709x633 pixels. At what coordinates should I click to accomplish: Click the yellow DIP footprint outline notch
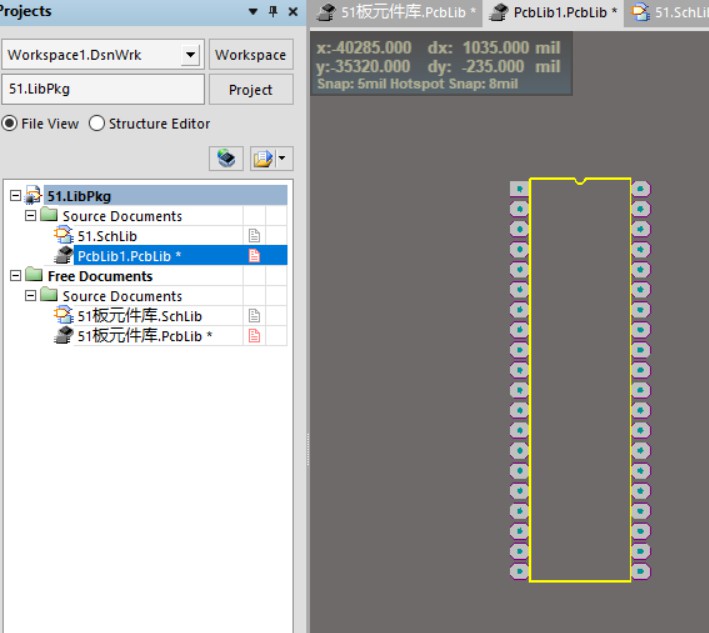pos(580,181)
